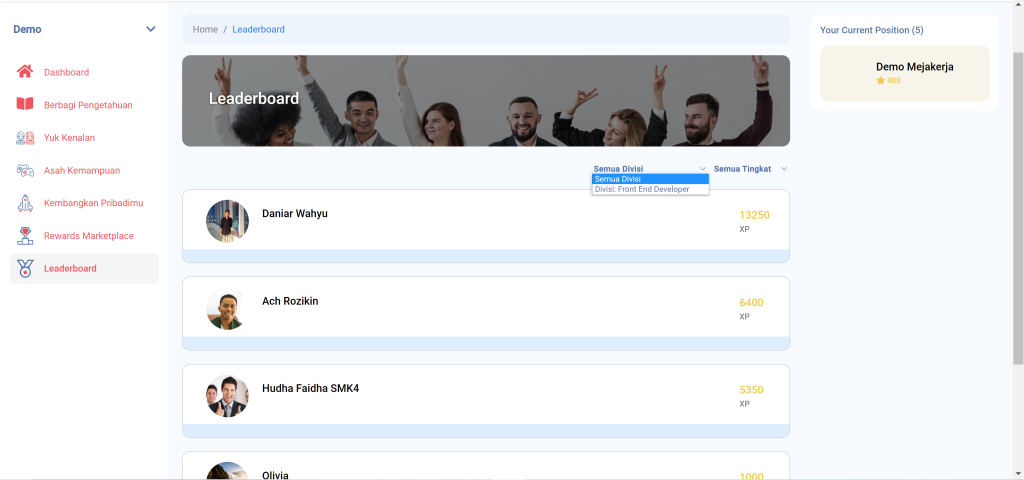Click Daniar Wahyu's profile photo
This screenshot has height=480, width=1024.
[x=227, y=221]
